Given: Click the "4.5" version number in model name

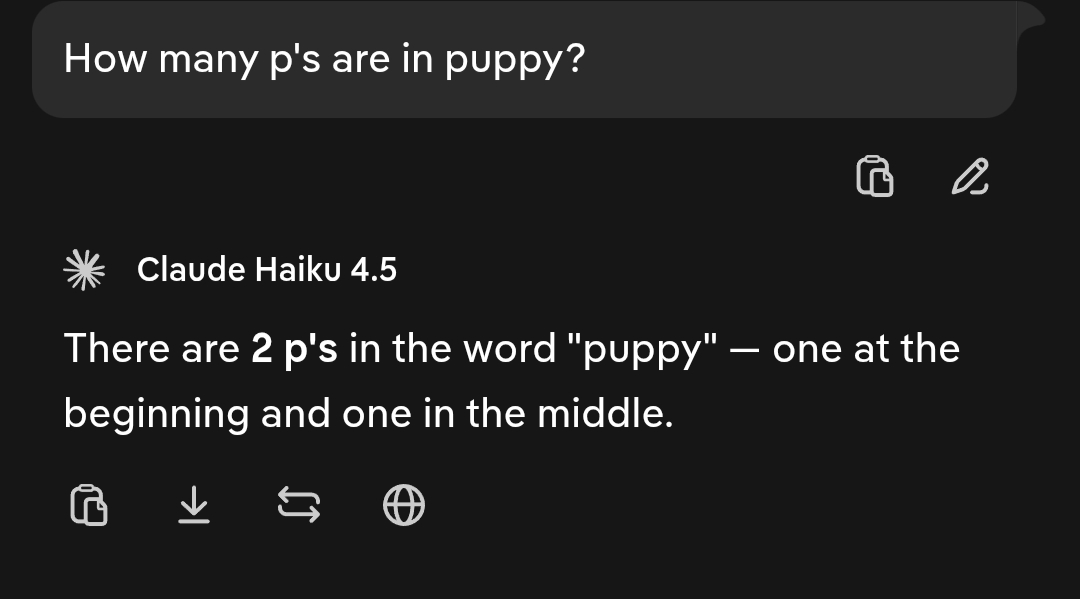Looking at the screenshot, I should pyautogui.click(x=373, y=270).
